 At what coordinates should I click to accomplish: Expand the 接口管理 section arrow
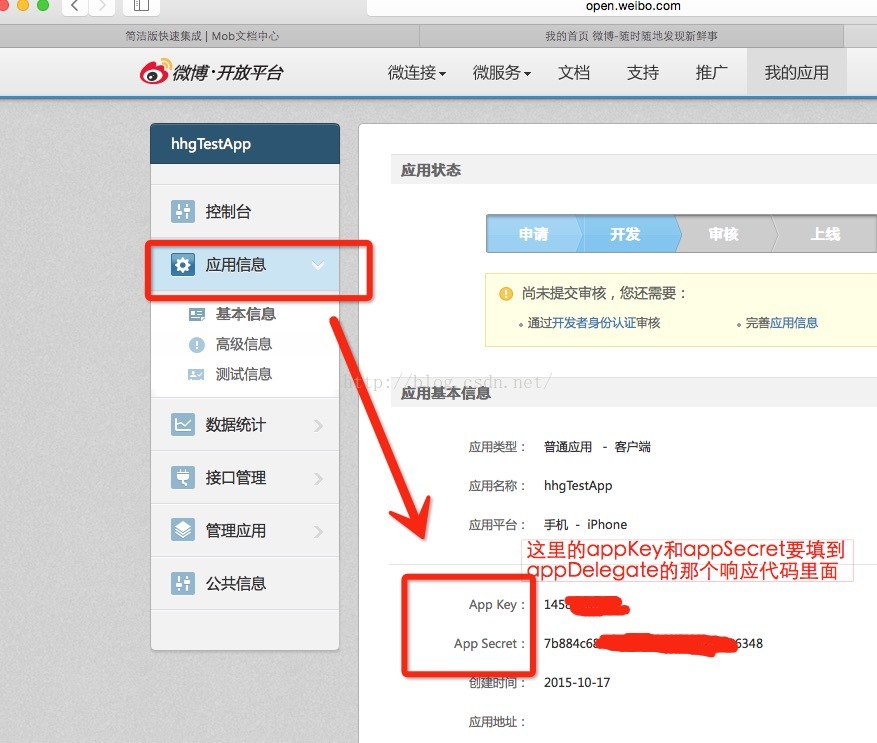pos(318,478)
